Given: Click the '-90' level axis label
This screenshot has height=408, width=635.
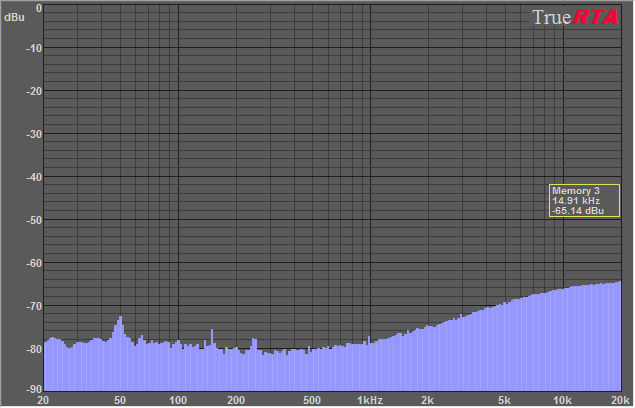Looking at the screenshot, I should tap(34, 390).
